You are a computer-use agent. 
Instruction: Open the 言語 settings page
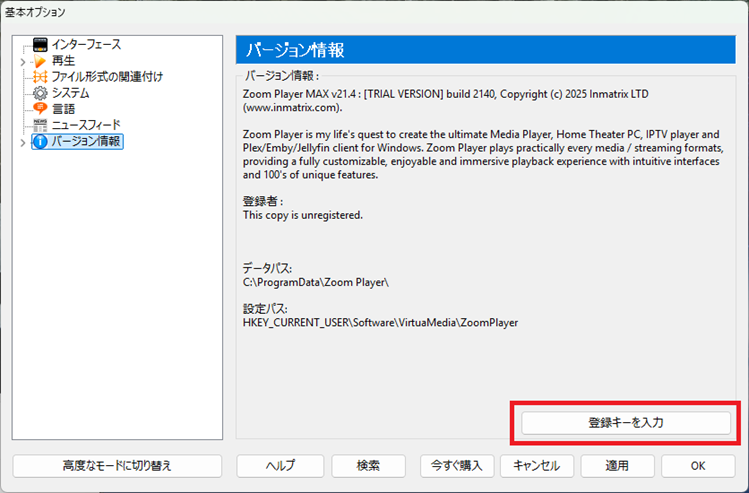tap(64, 109)
